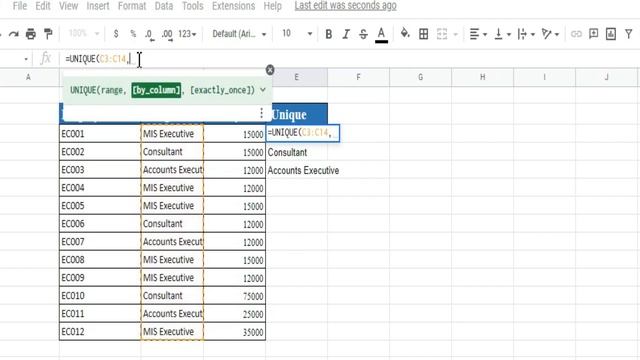The image size is (640, 360).
Task: Click the insert chart icon
Action: pyautogui.click(x=611, y=34)
